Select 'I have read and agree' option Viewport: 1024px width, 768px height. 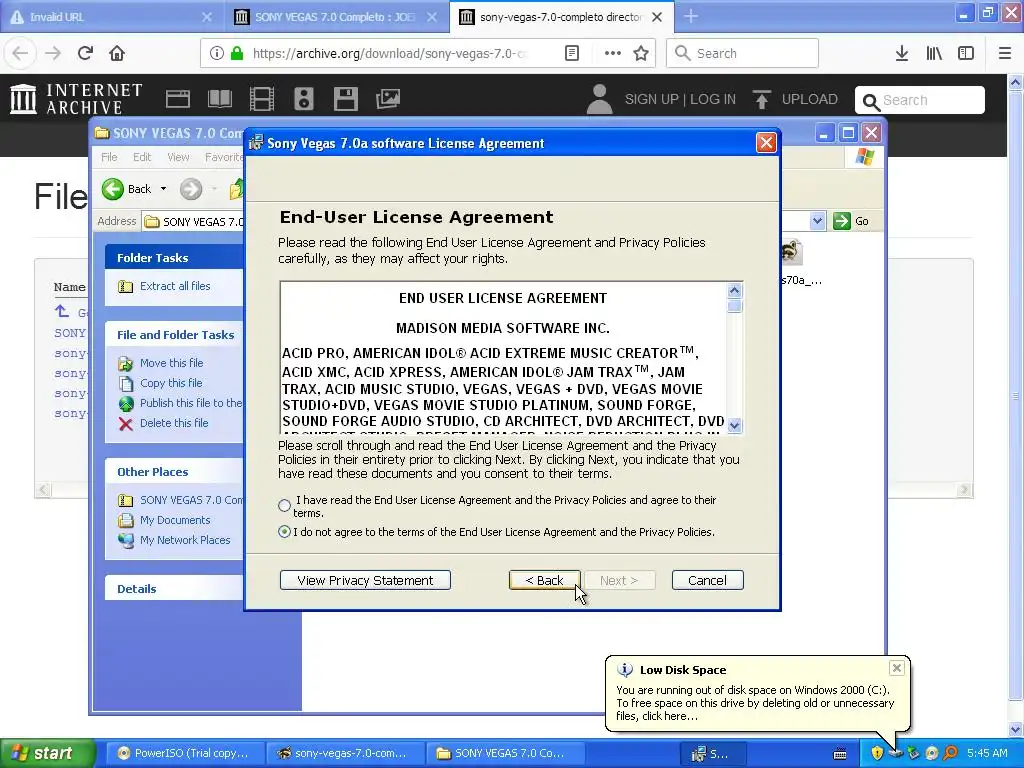click(x=284, y=505)
